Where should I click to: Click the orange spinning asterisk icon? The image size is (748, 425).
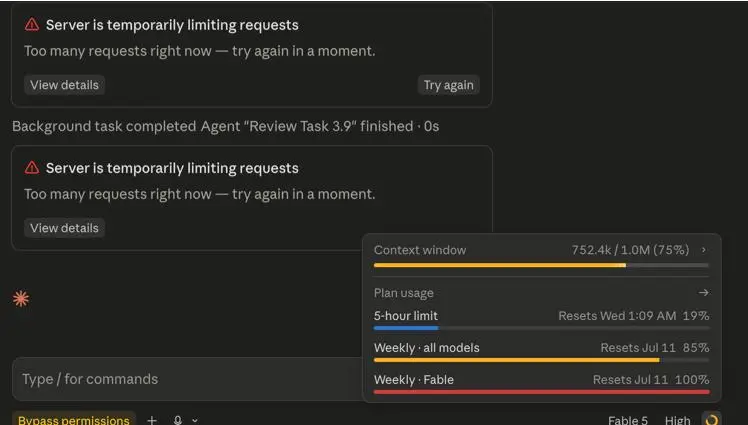pos(21,299)
